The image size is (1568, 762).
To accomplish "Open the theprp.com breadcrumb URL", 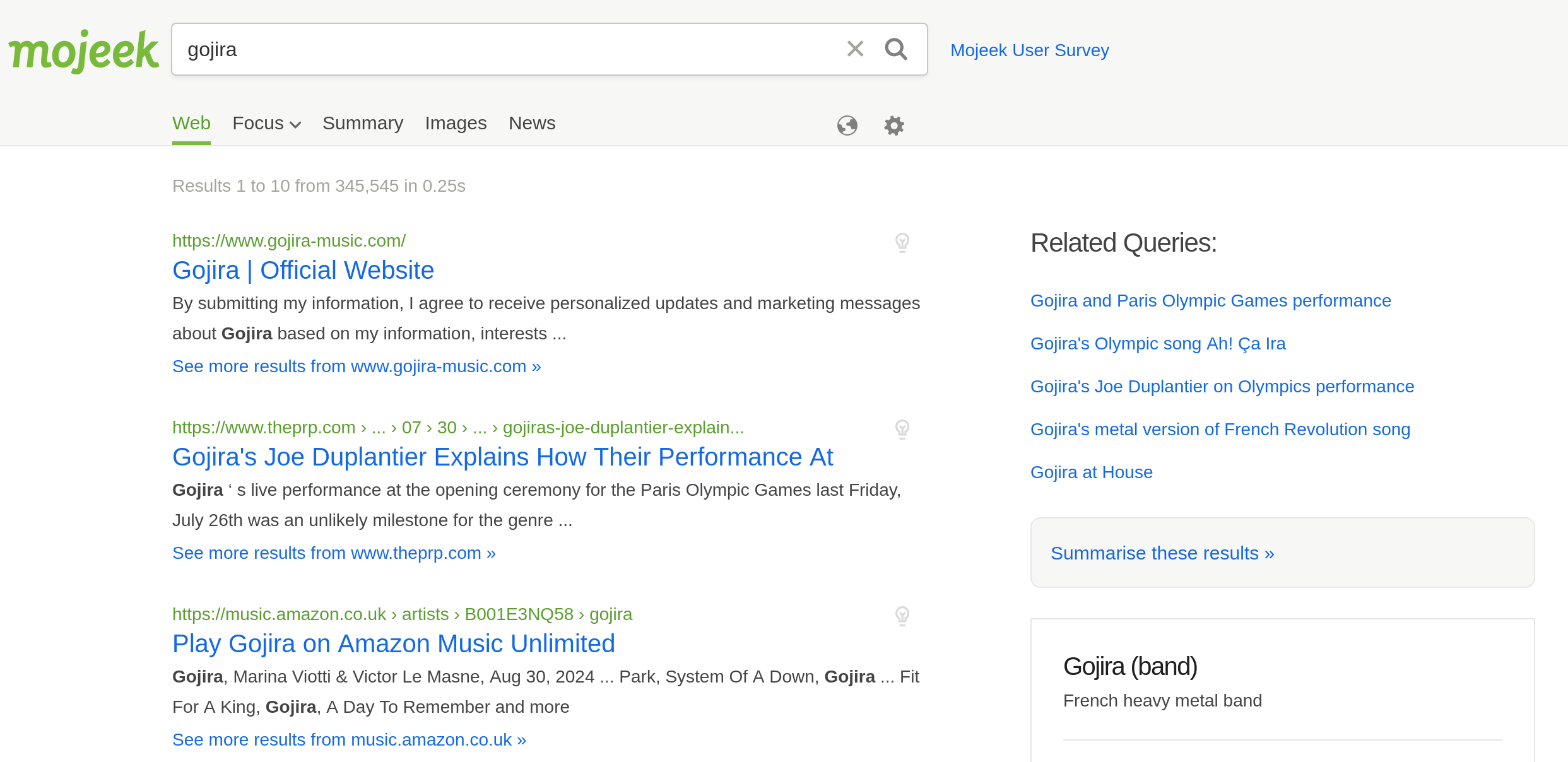I will [x=458, y=428].
